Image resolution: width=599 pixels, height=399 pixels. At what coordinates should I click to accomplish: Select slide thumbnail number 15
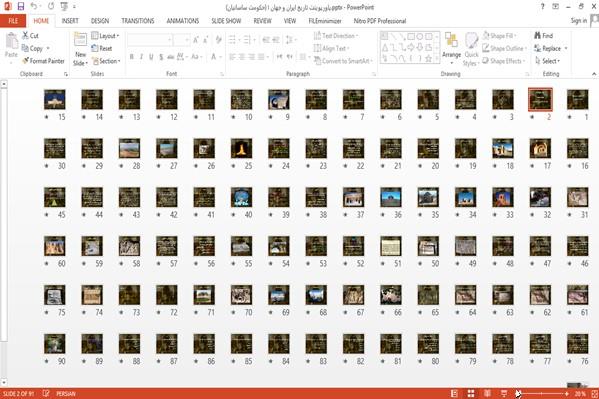(x=55, y=99)
